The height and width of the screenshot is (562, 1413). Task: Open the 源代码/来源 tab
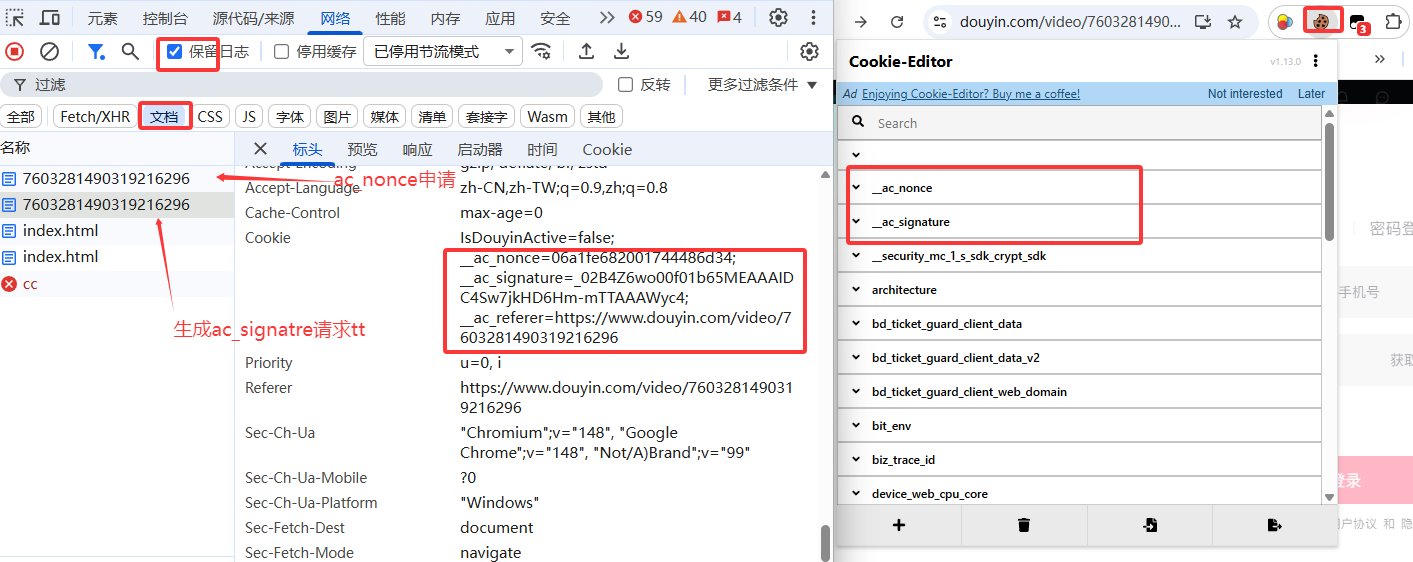point(253,18)
